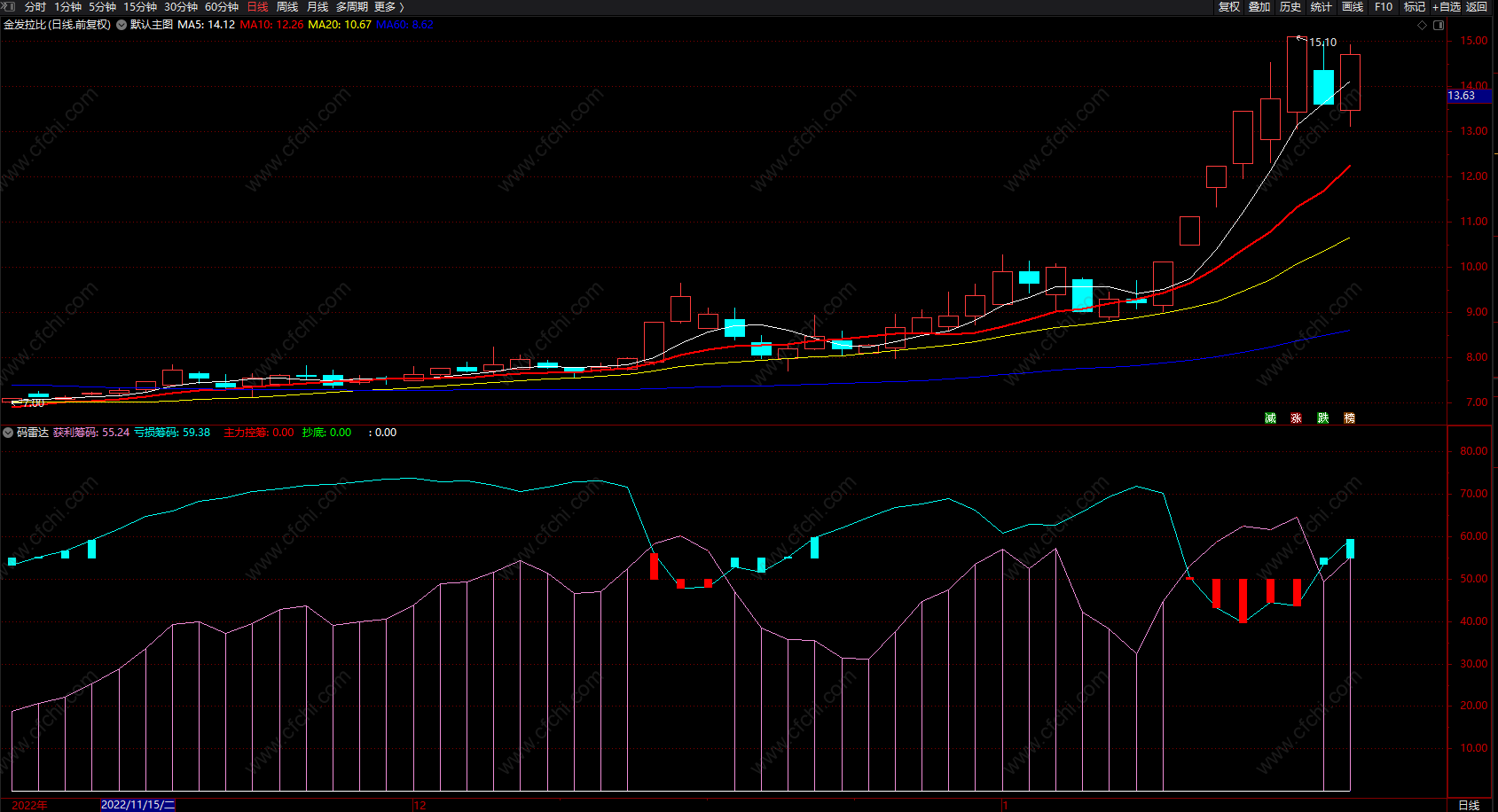
Task: Click the 主力控筹: 0.00 value
Action: coord(259,433)
